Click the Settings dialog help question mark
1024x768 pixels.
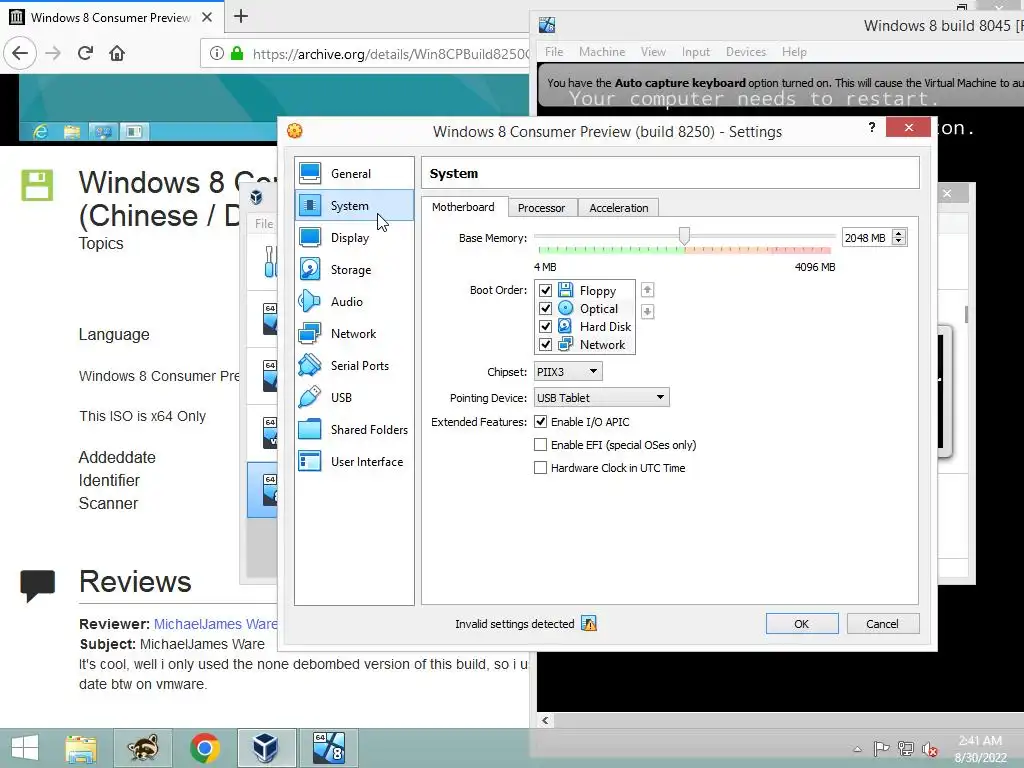872,127
